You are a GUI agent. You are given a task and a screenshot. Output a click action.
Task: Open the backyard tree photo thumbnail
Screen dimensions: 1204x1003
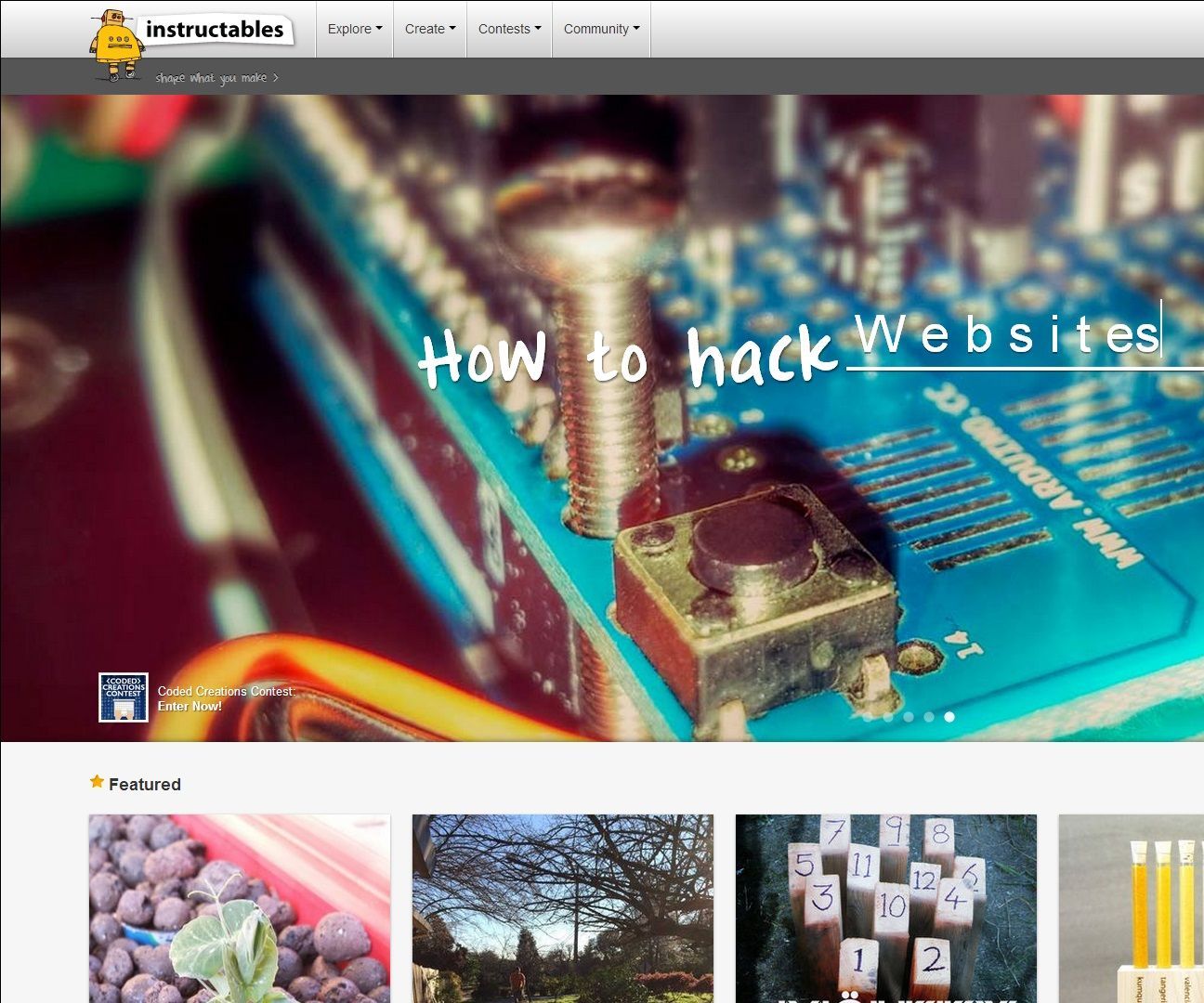click(x=562, y=908)
